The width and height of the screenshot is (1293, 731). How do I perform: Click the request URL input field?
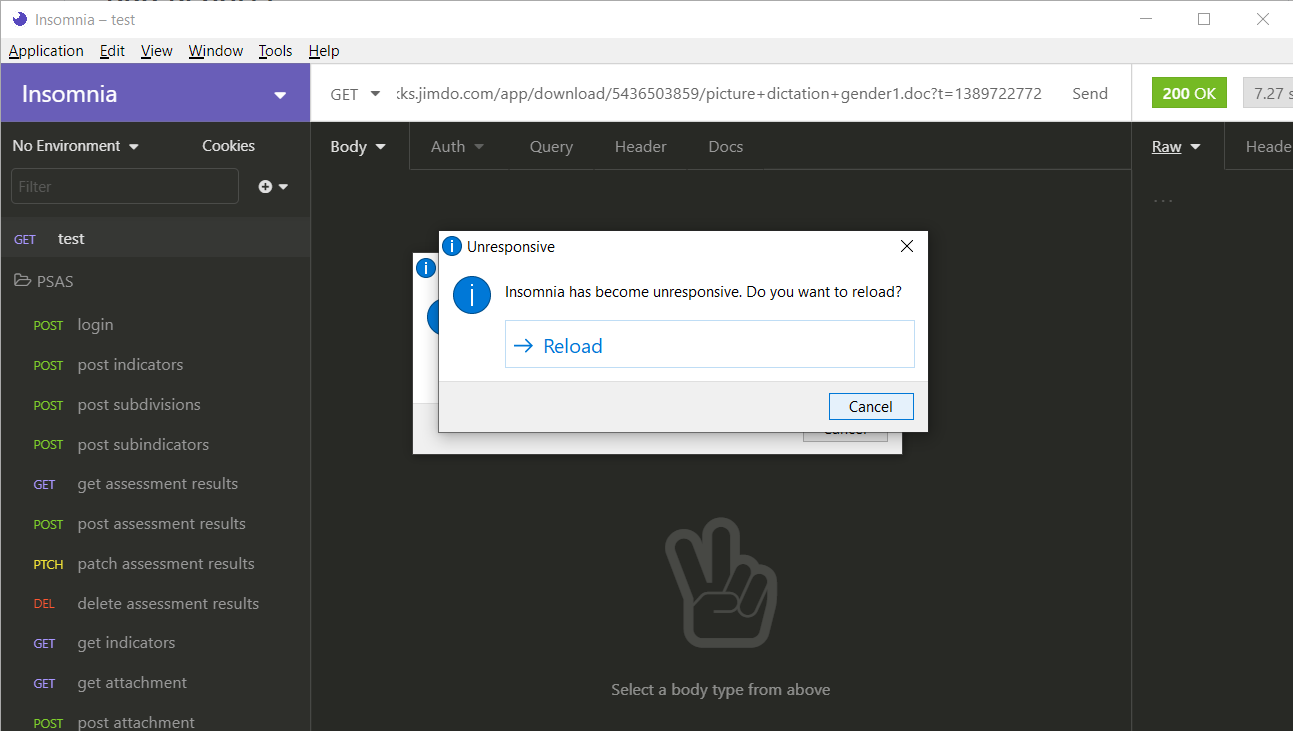[x=700, y=93]
